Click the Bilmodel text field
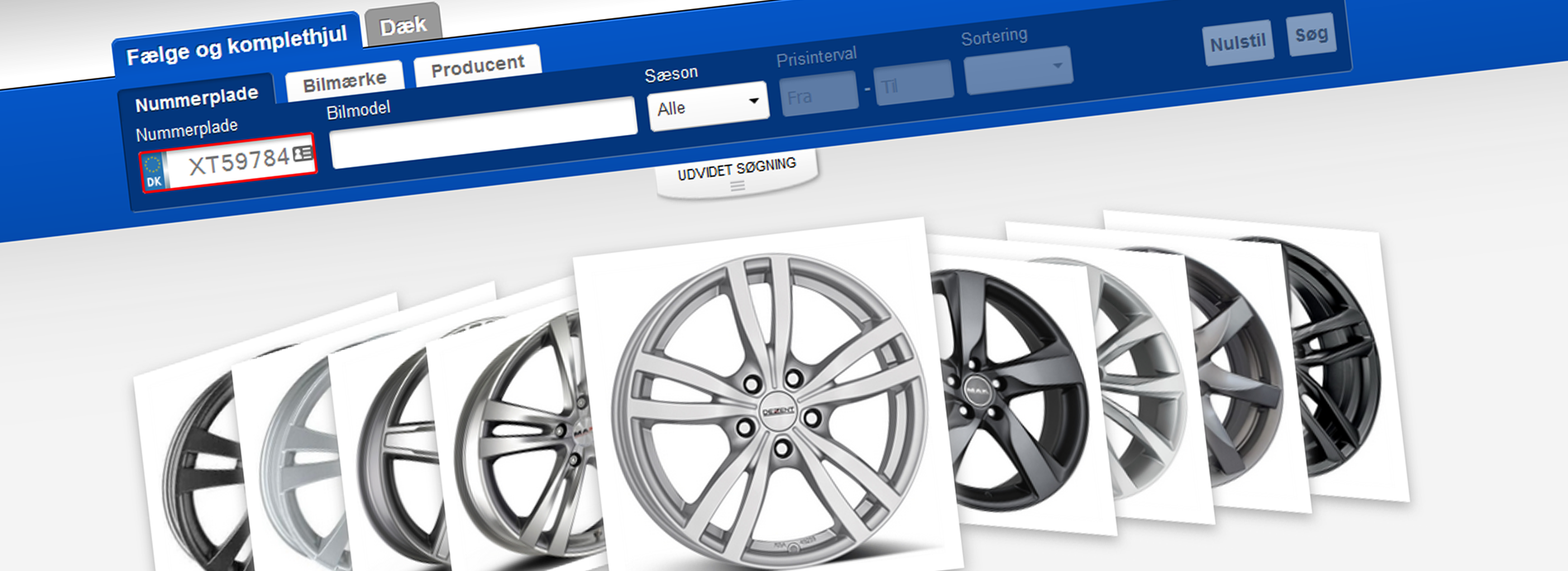The height and width of the screenshot is (571, 1568). tap(483, 132)
